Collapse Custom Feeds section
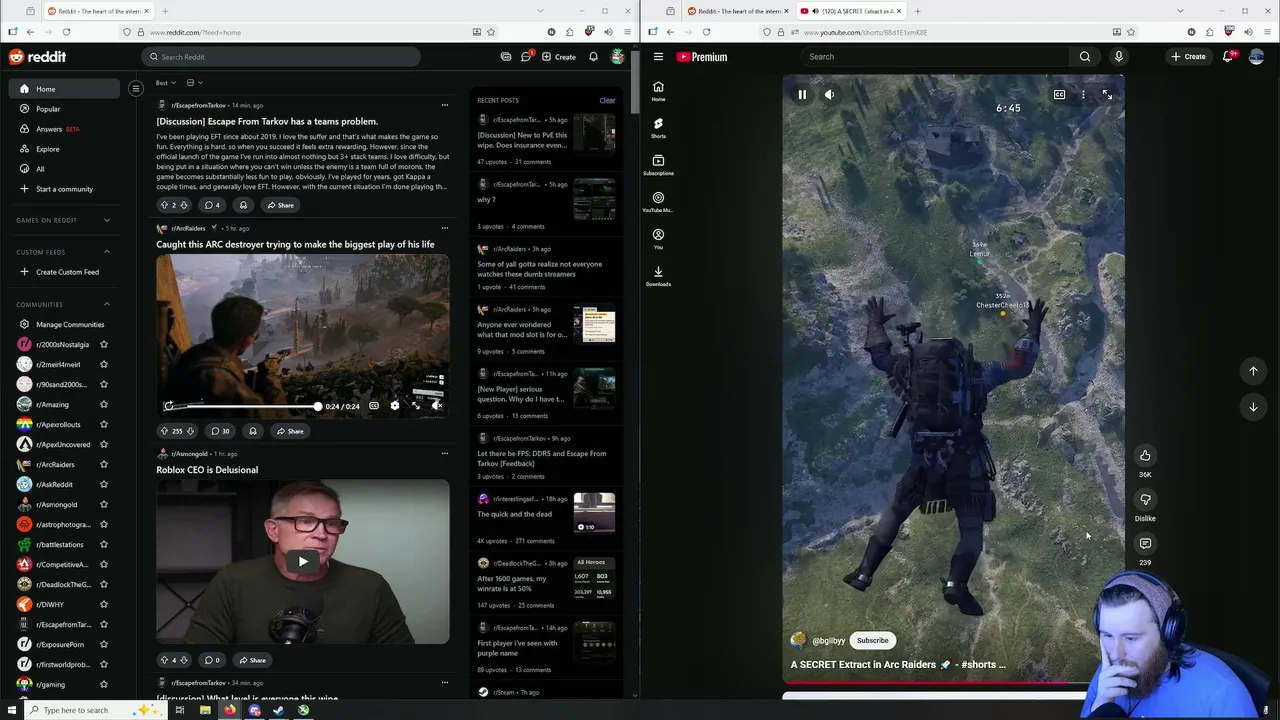The image size is (1280, 720). click(x=107, y=252)
